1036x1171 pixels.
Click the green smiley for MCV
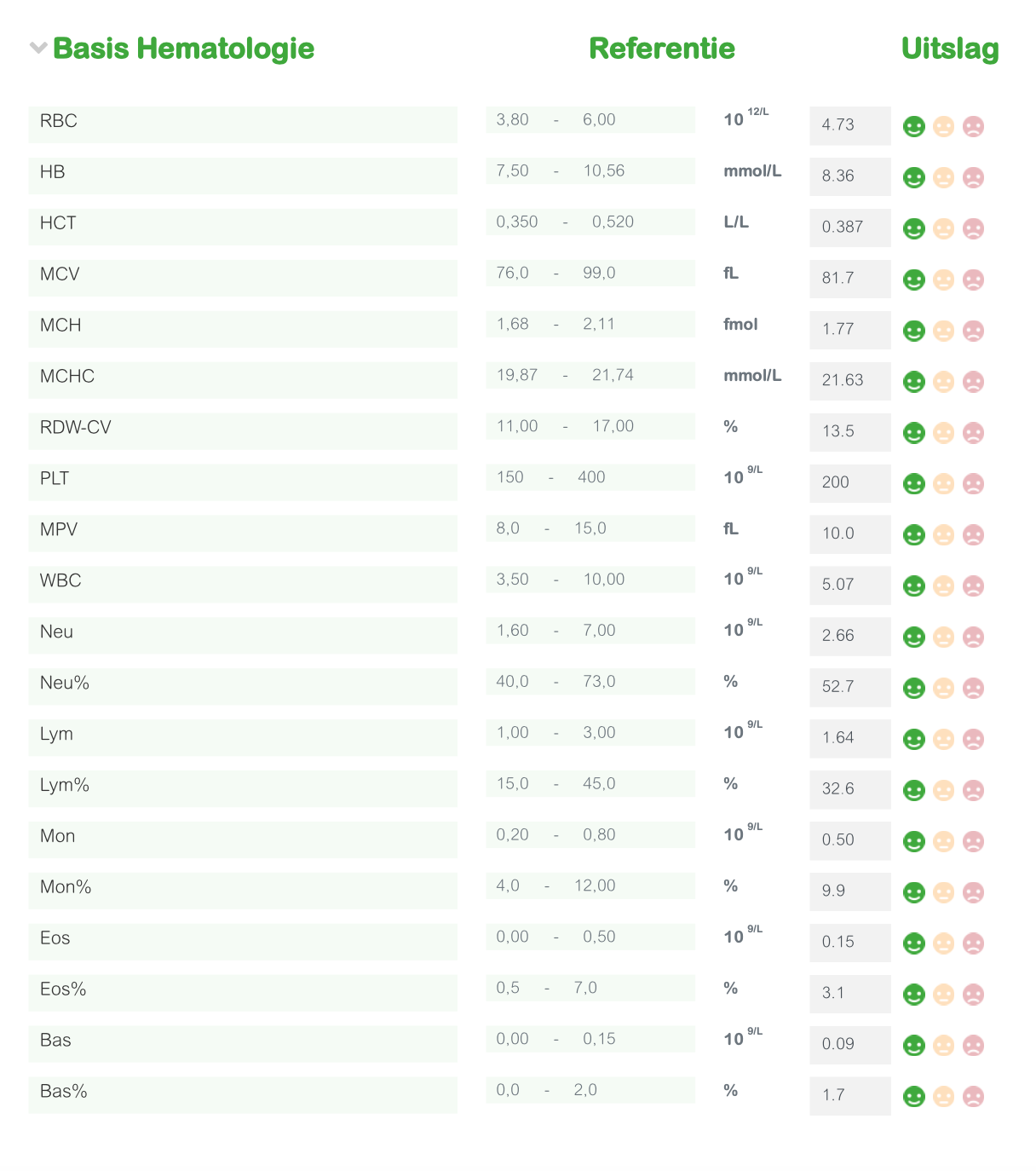point(914,280)
